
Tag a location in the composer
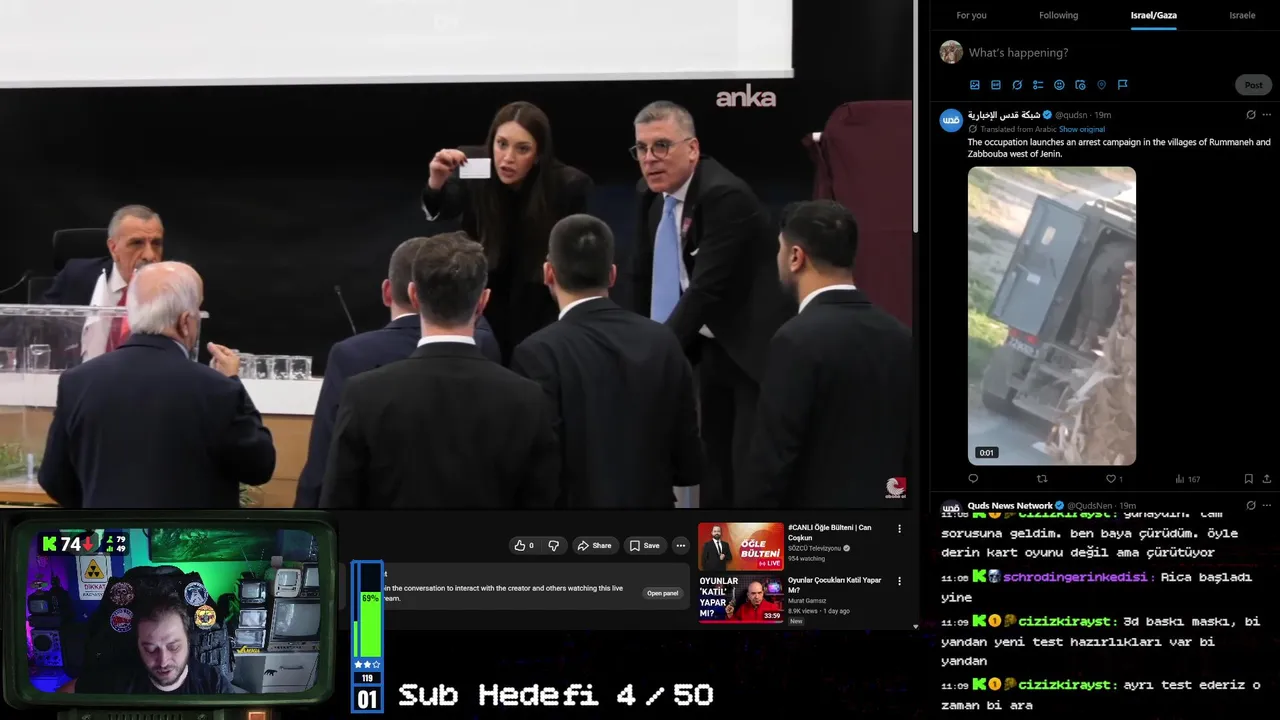point(1101,85)
